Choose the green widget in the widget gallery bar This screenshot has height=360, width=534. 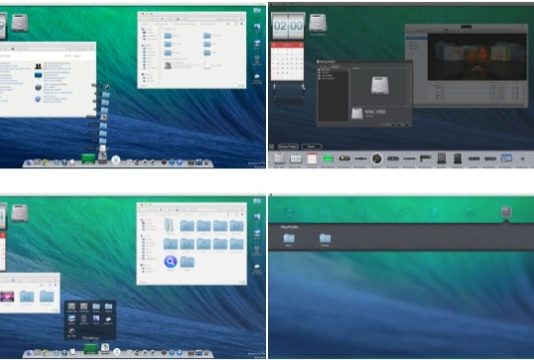328,158
